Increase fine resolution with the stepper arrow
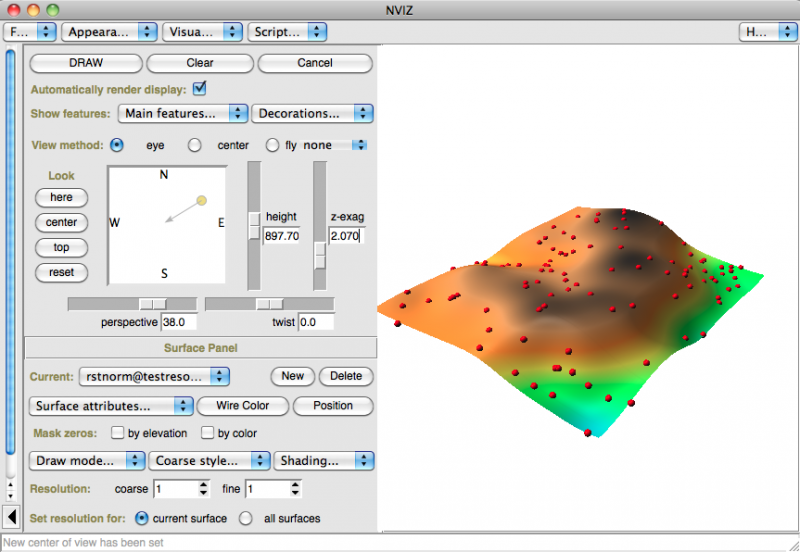 (x=294, y=484)
